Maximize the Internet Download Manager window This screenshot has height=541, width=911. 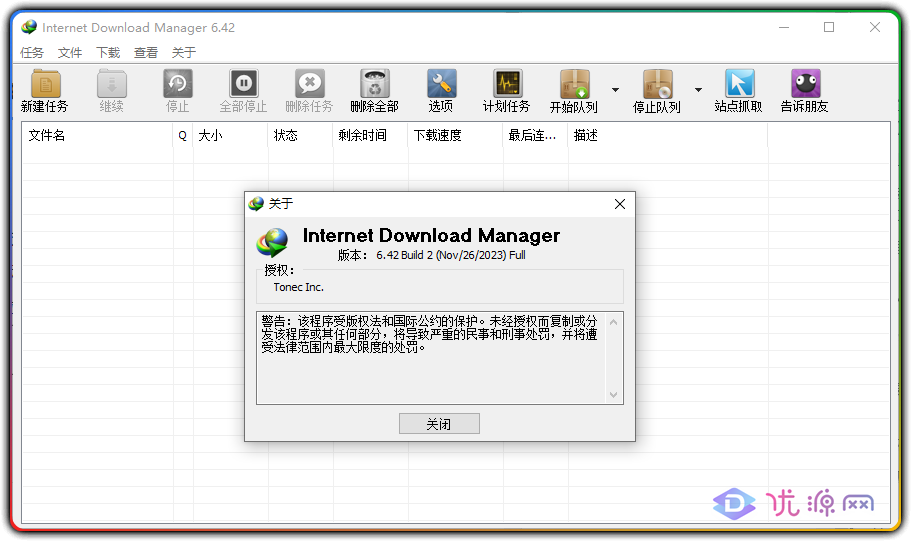click(829, 27)
